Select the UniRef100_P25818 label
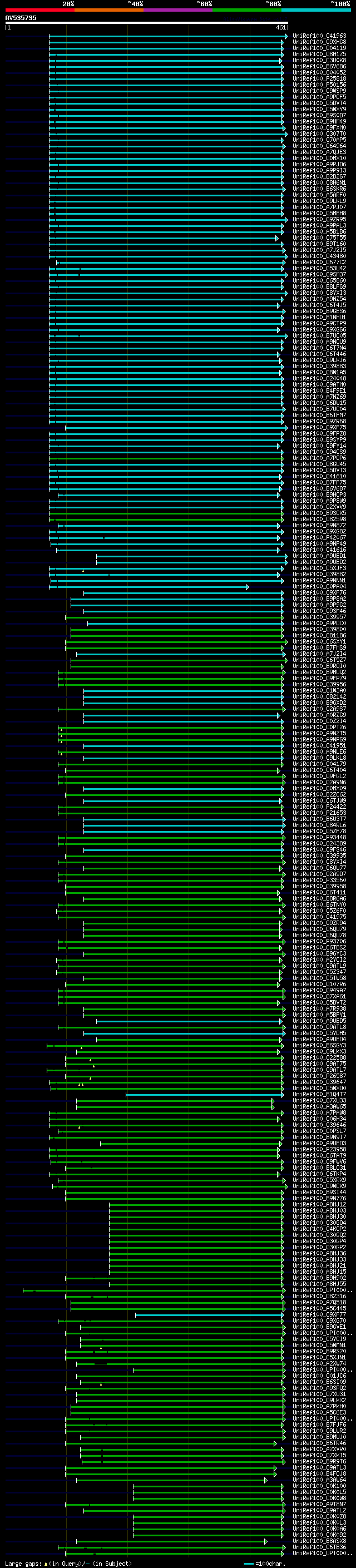 (319, 78)
